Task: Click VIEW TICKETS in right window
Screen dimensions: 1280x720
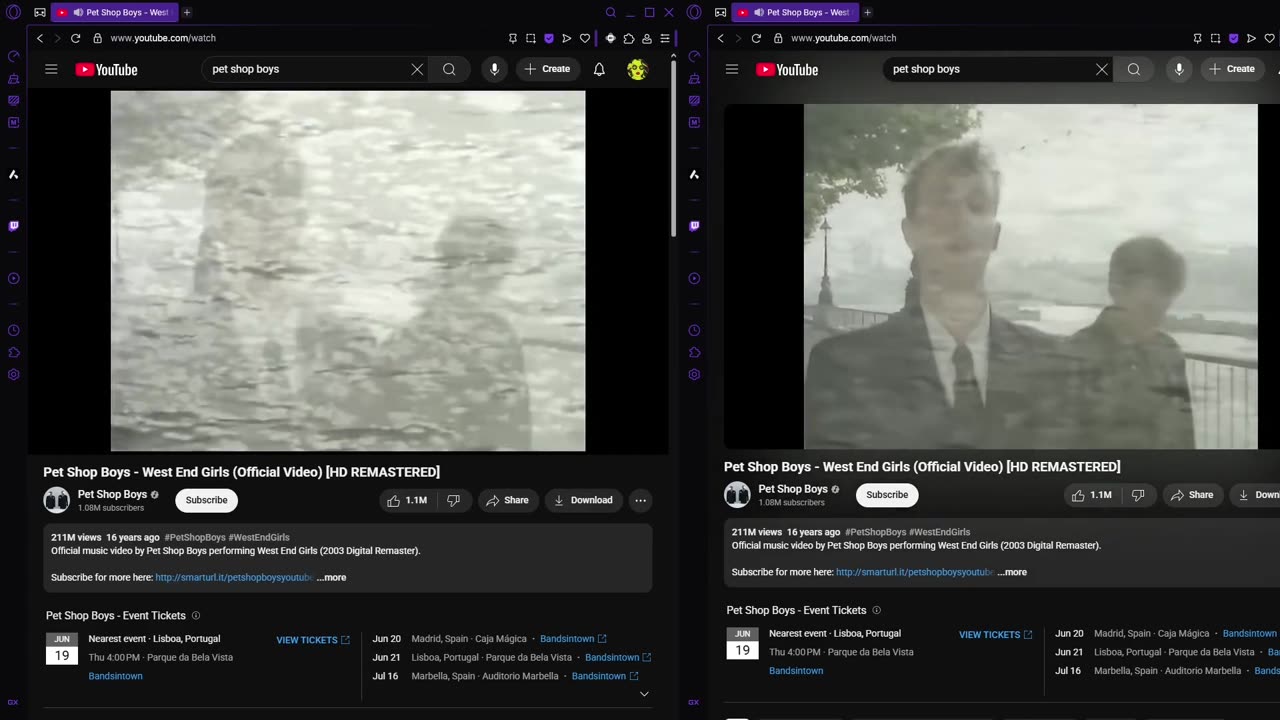Action: point(995,635)
